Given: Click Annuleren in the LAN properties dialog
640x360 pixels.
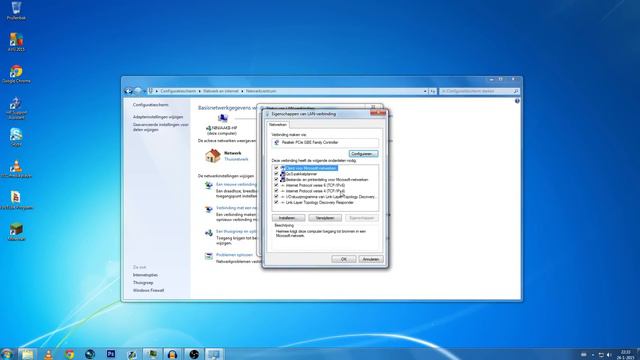Looking at the screenshot, I should click(371, 259).
